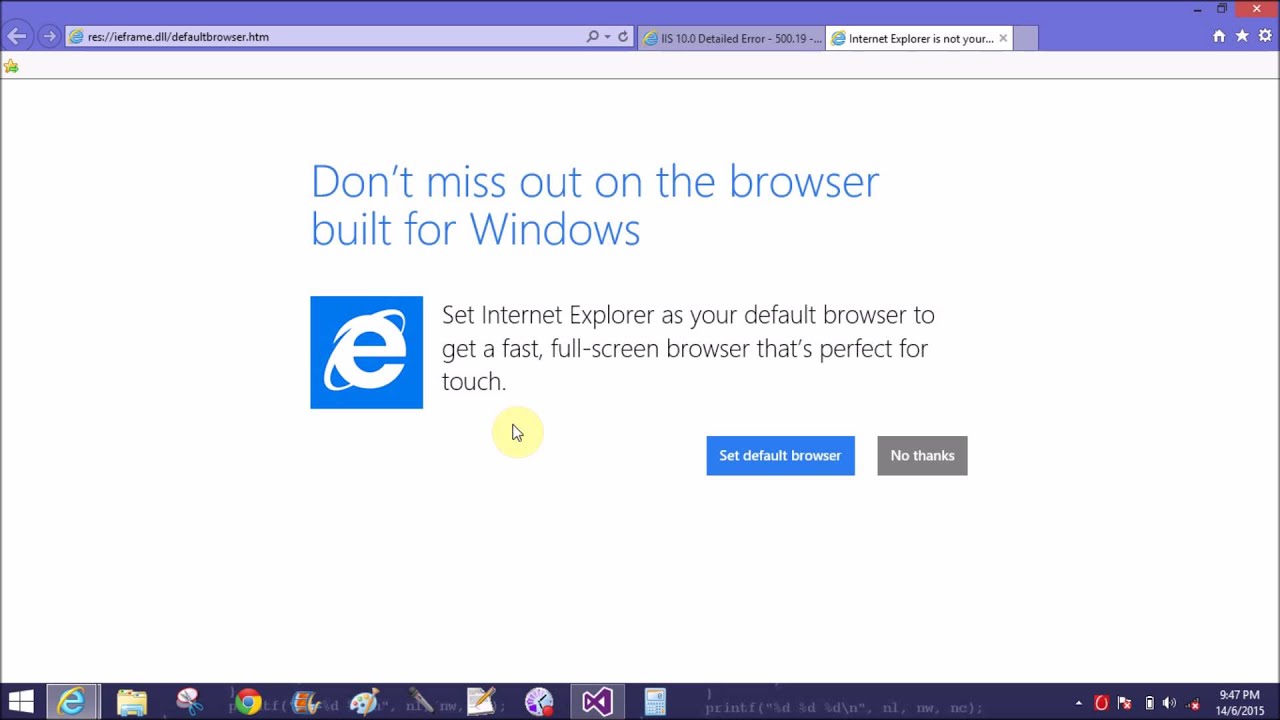Open Favorites with the star icon

click(x=1242, y=36)
